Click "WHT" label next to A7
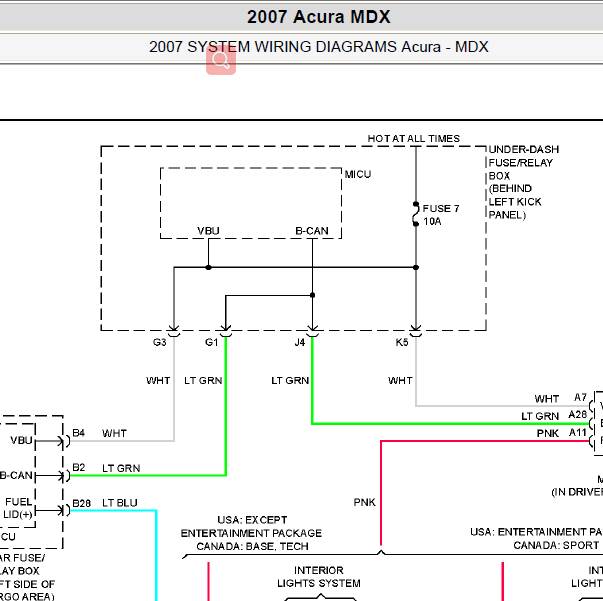Viewport: 603px width, 601px height. [546, 399]
